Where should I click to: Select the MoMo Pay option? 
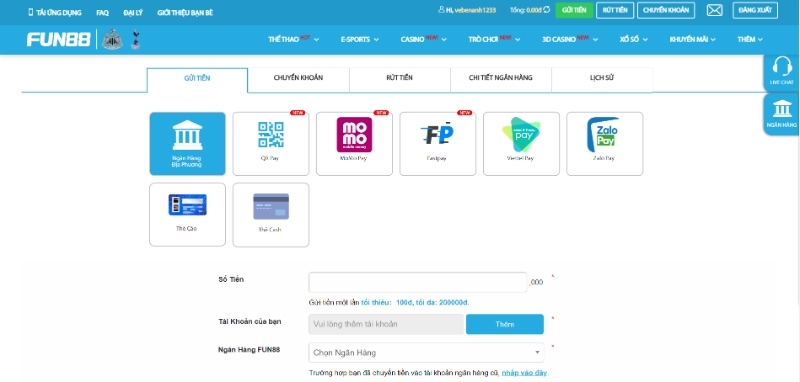coord(354,144)
